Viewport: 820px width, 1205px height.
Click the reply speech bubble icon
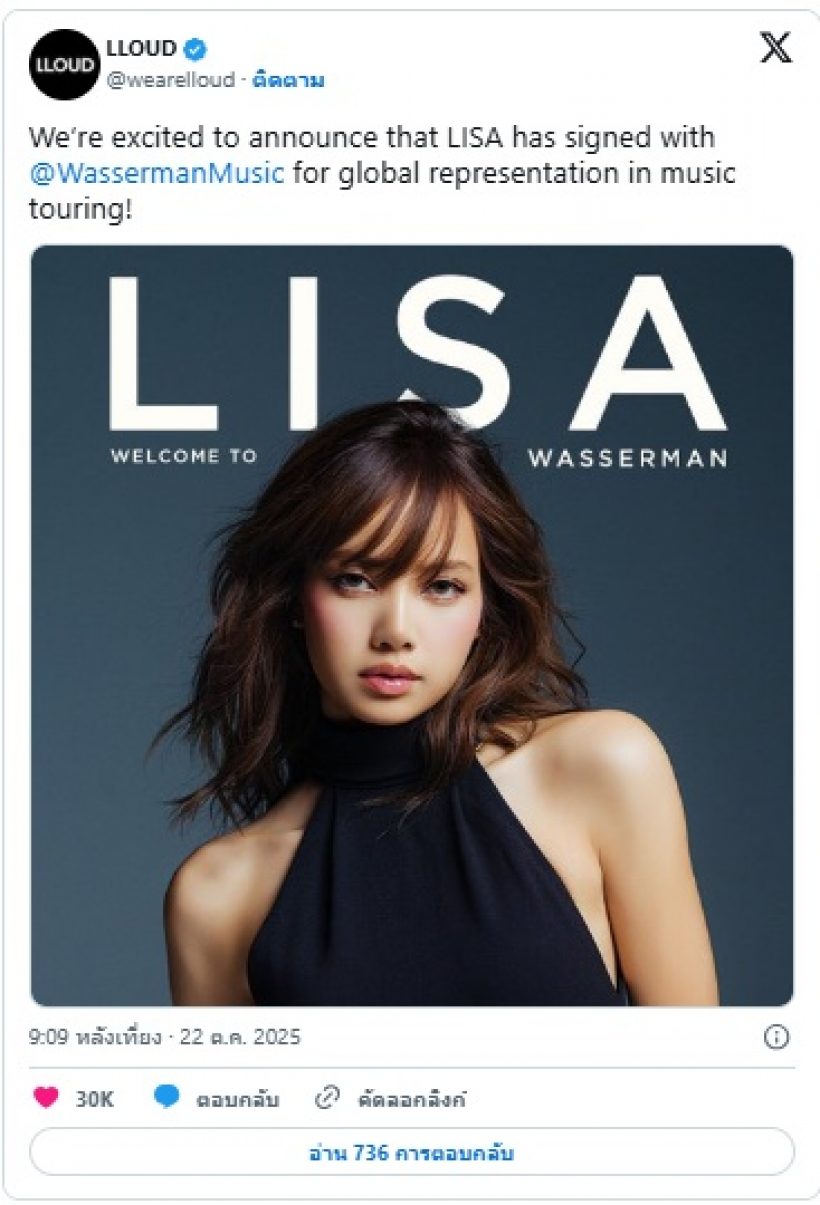167,1098
